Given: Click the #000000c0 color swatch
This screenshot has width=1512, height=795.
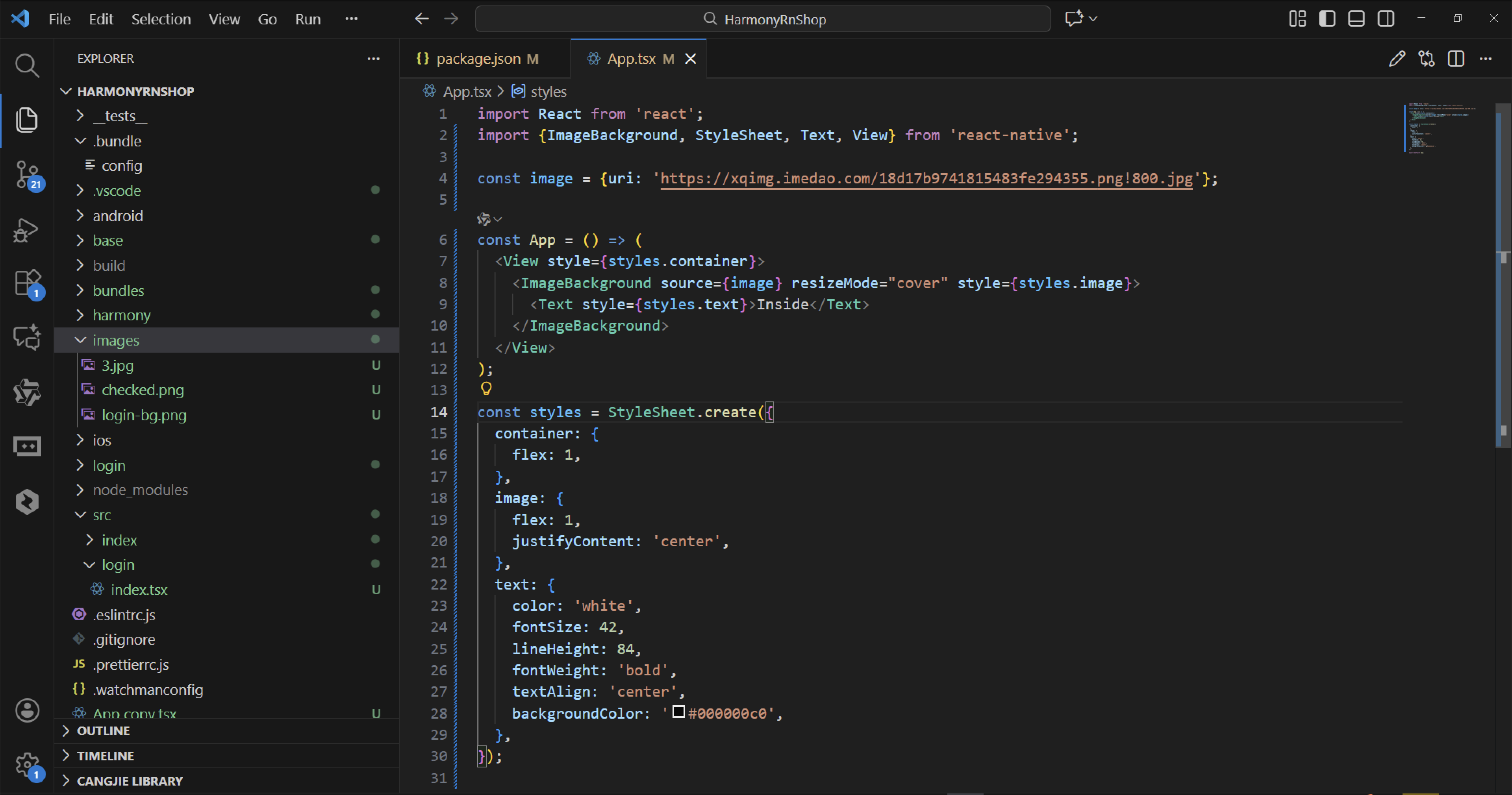Looking at the screenshot, I should tap(678, 712).
